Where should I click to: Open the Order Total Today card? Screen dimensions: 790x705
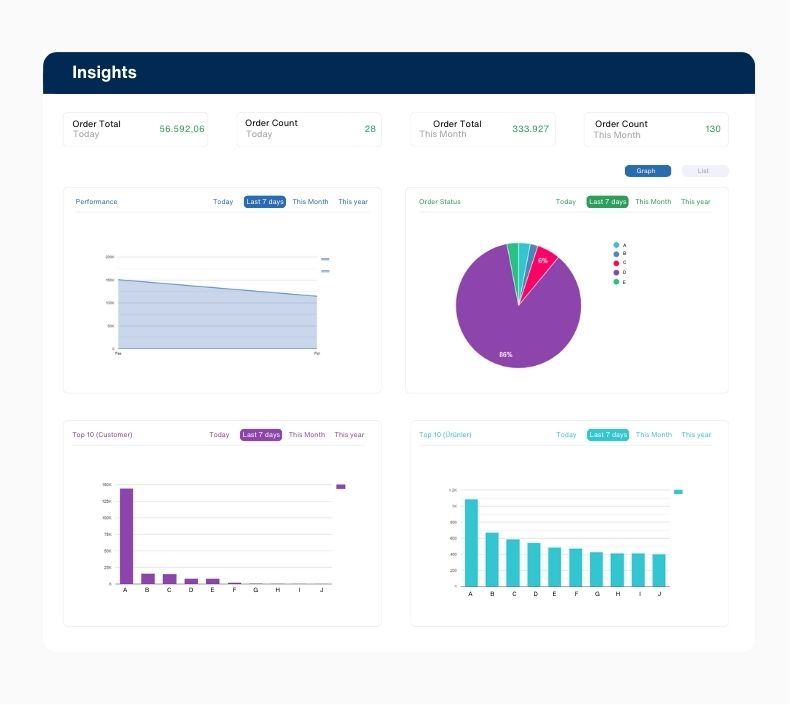point(136,129)
